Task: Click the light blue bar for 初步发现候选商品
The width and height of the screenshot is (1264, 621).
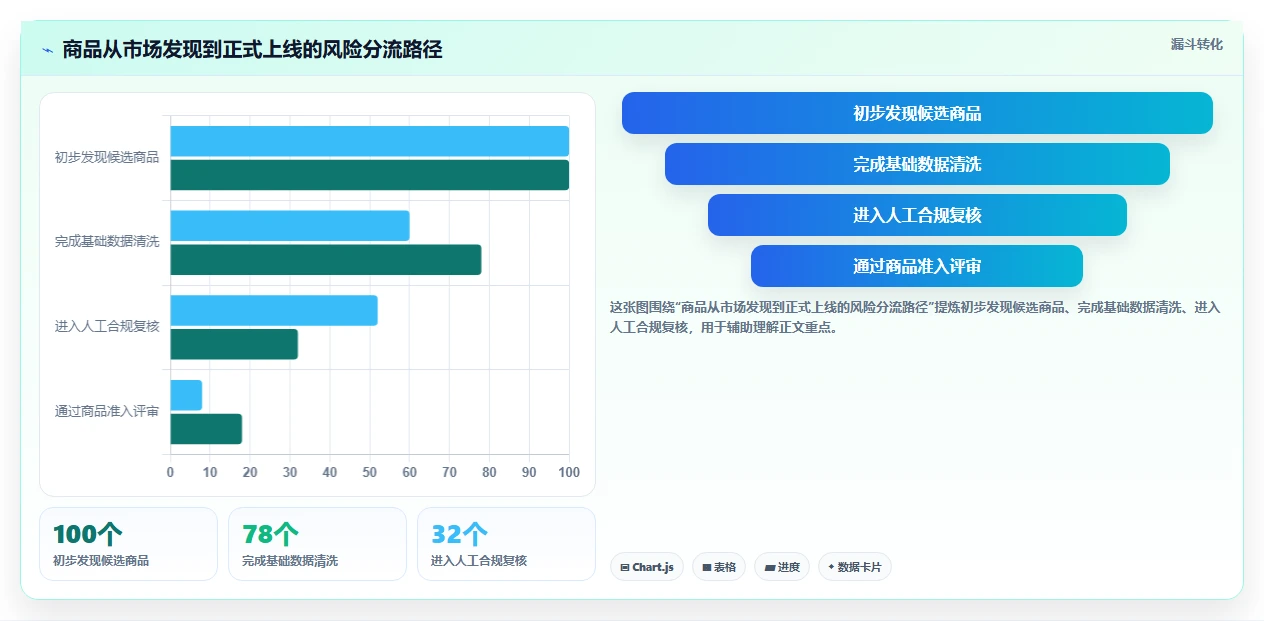Action: (x=370, y=141)
